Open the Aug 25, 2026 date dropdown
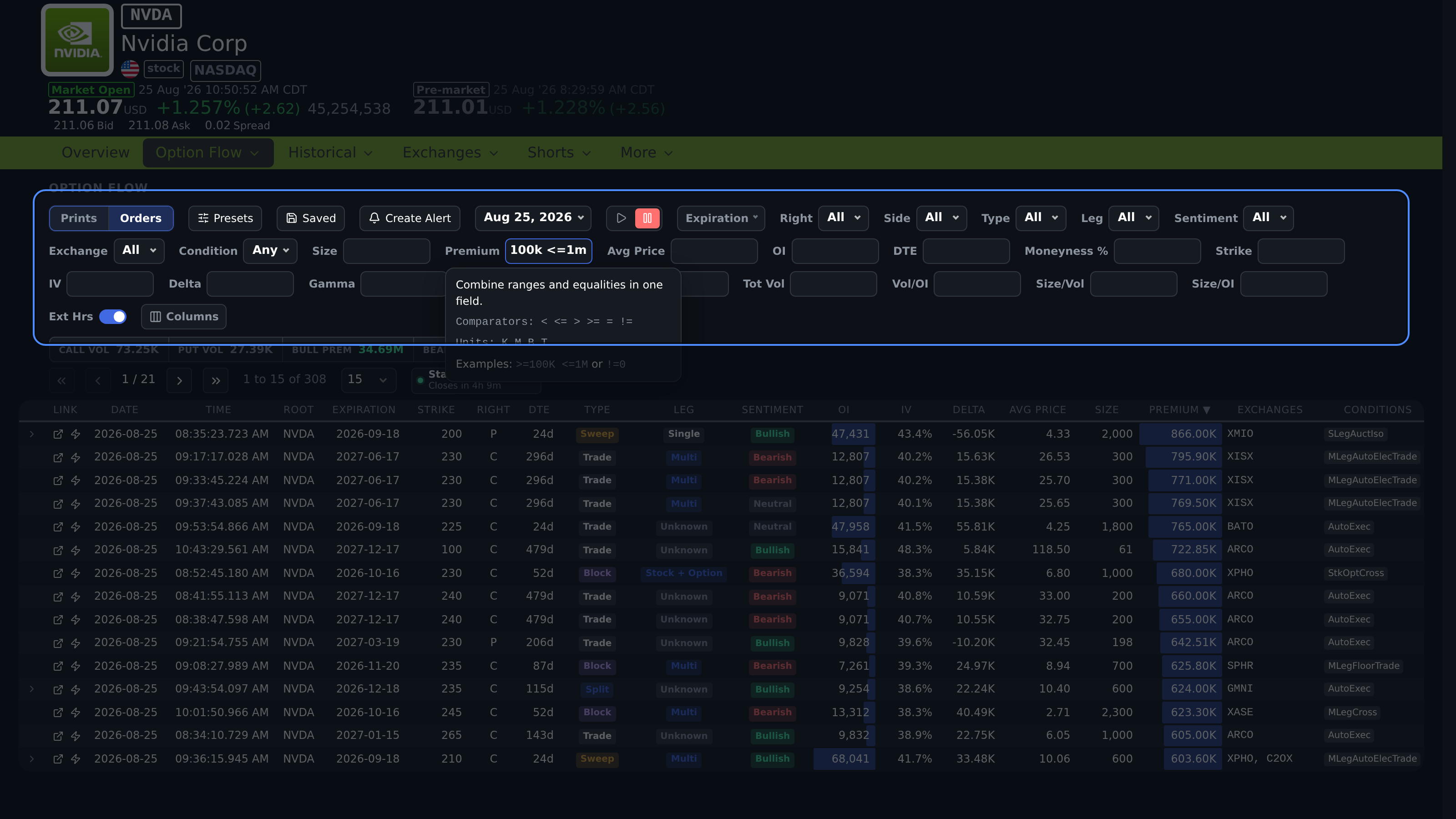Image resolution: width=1456 pixels, height=819 pixels. coord(533,218)
